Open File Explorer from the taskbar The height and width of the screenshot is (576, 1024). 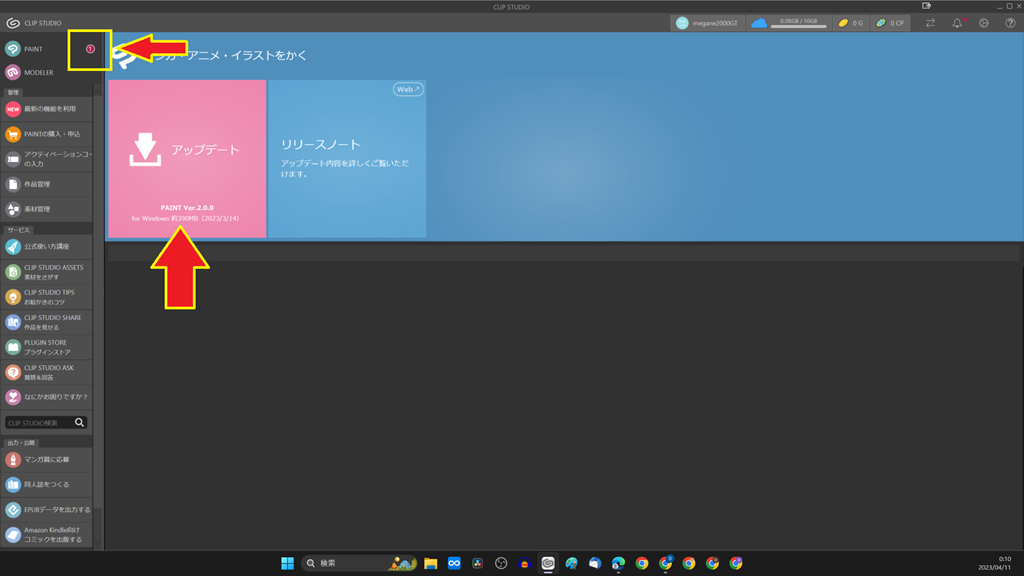[x=430, y=563]
